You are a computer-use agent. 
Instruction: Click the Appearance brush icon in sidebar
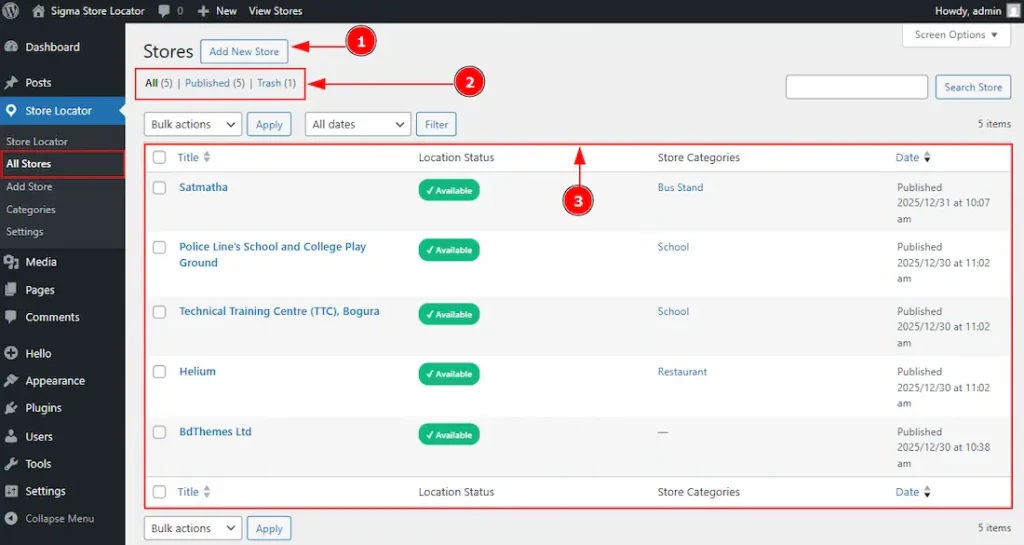point(11,381)
